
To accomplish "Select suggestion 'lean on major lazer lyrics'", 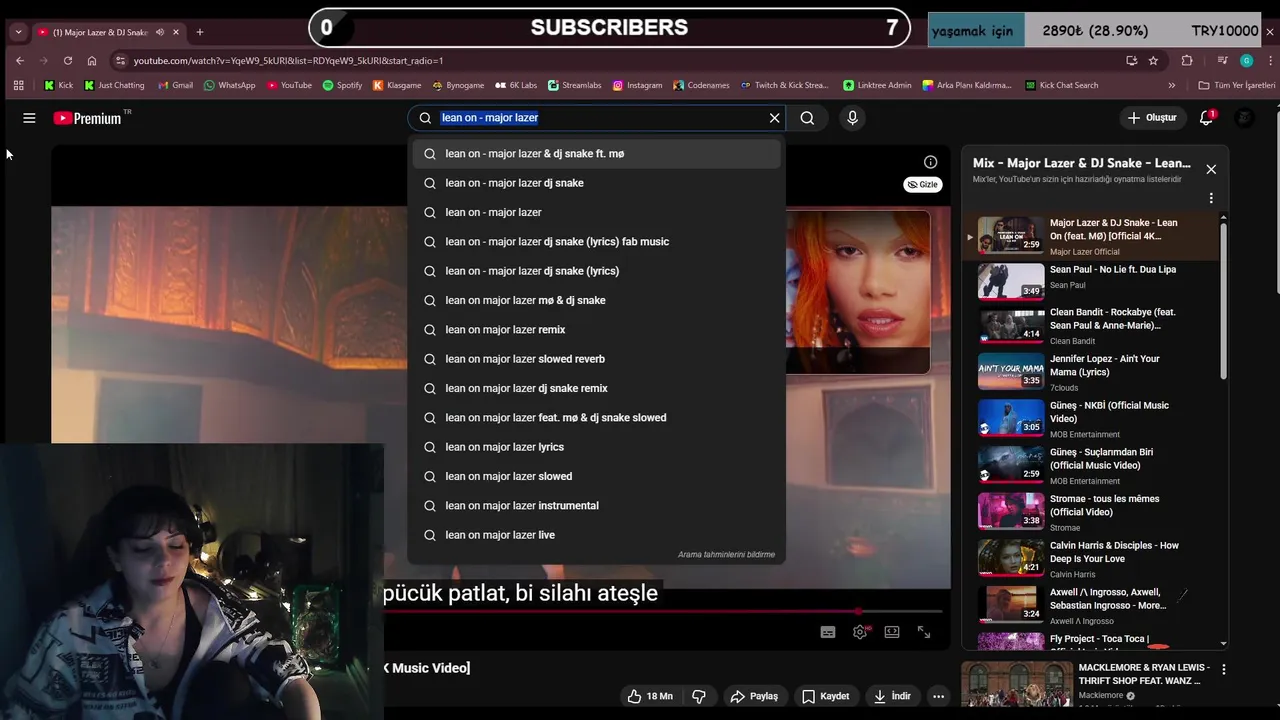I will coord(596,447).
